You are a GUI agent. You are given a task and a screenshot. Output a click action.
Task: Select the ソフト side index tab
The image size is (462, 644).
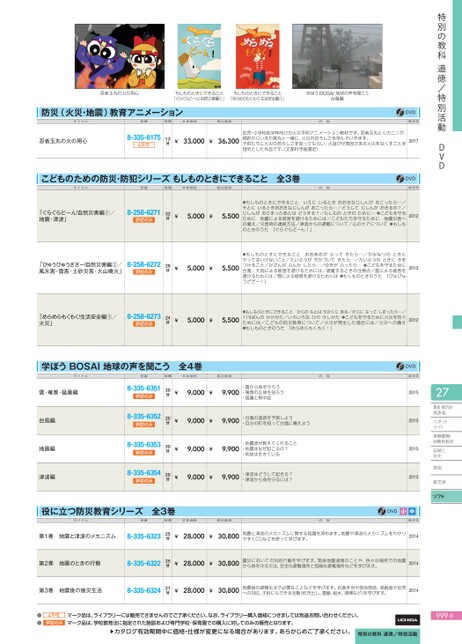[446, 497]
